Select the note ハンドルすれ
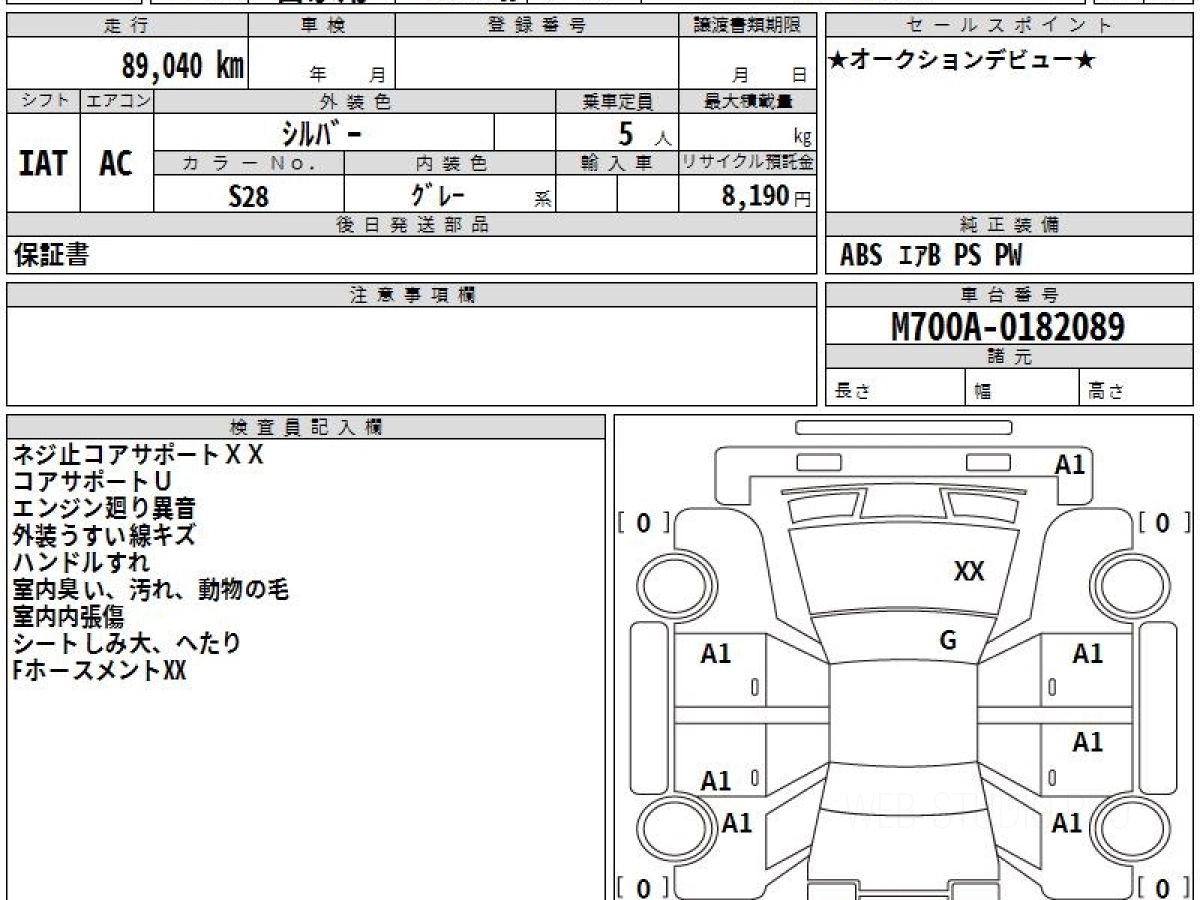The height and width of the screenshot is (900, 1200). [x=81, y=562]
